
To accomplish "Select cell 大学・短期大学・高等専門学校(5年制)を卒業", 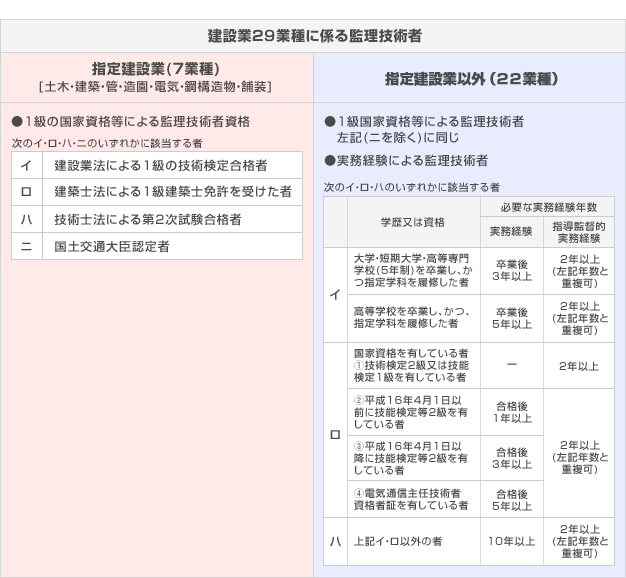I will (414, 271).
